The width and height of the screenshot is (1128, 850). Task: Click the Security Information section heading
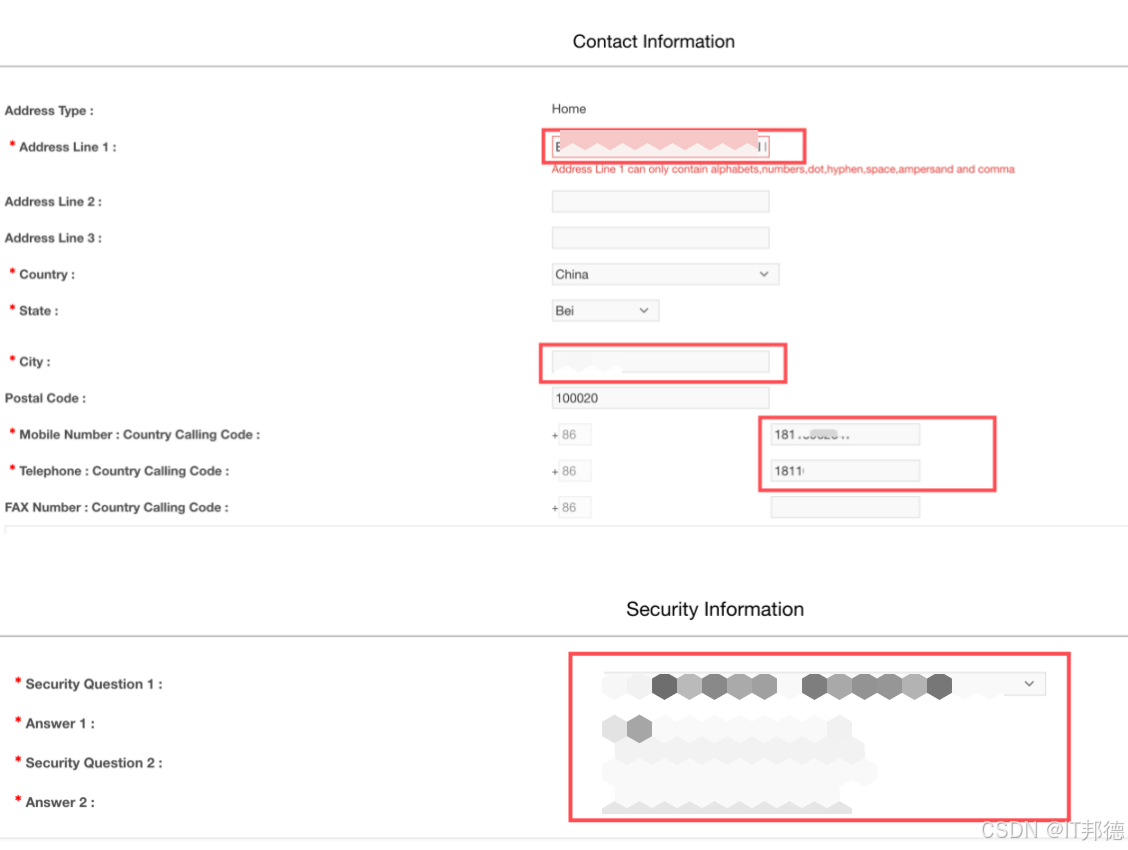tap(715, 610)
